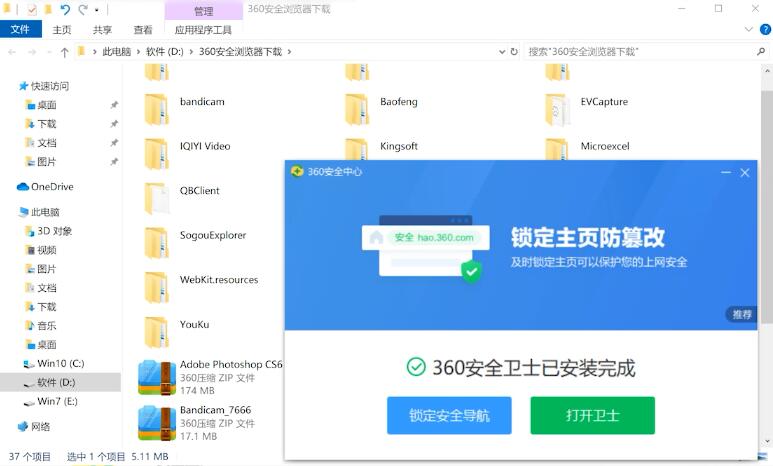Click the 锁定安全导航 button
This screenshot has height=466, width=773.
[449, 416]
